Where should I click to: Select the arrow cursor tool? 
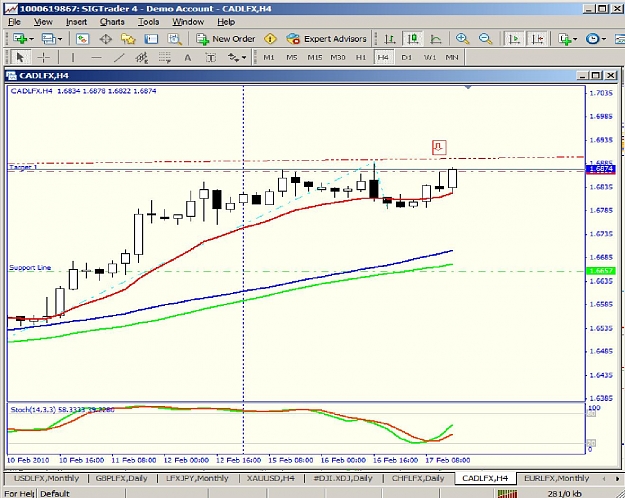click(x=19, y=57)
